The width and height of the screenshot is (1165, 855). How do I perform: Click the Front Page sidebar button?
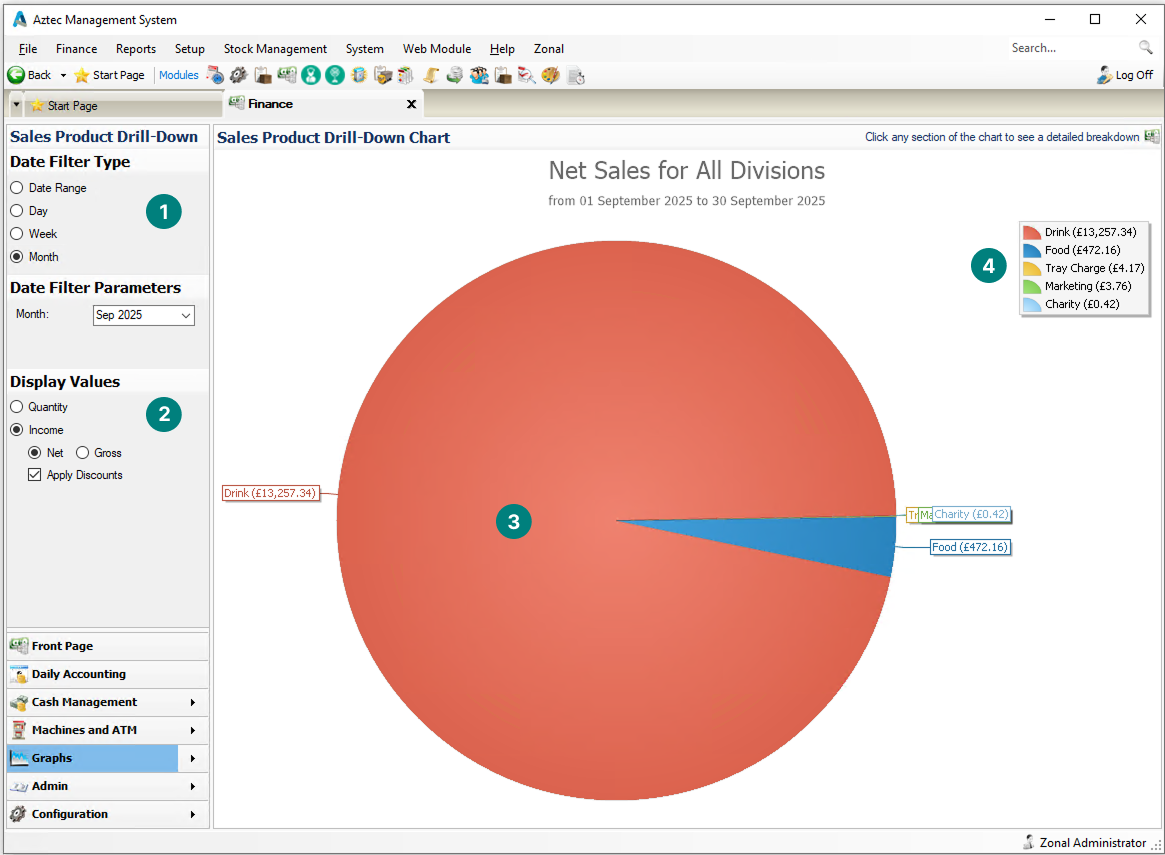click(62, 646)
